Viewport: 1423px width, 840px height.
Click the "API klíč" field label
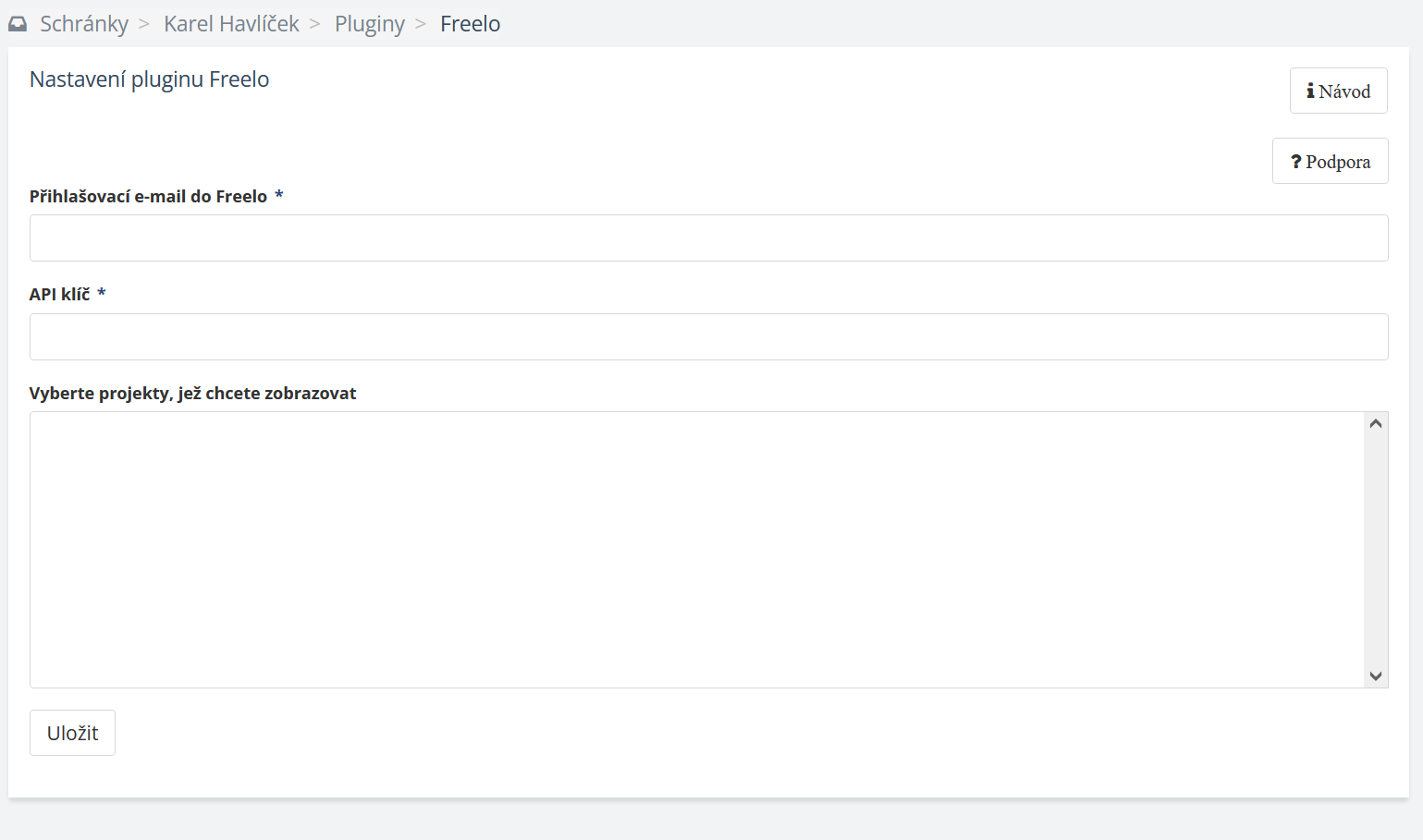[x=59, y=294]
